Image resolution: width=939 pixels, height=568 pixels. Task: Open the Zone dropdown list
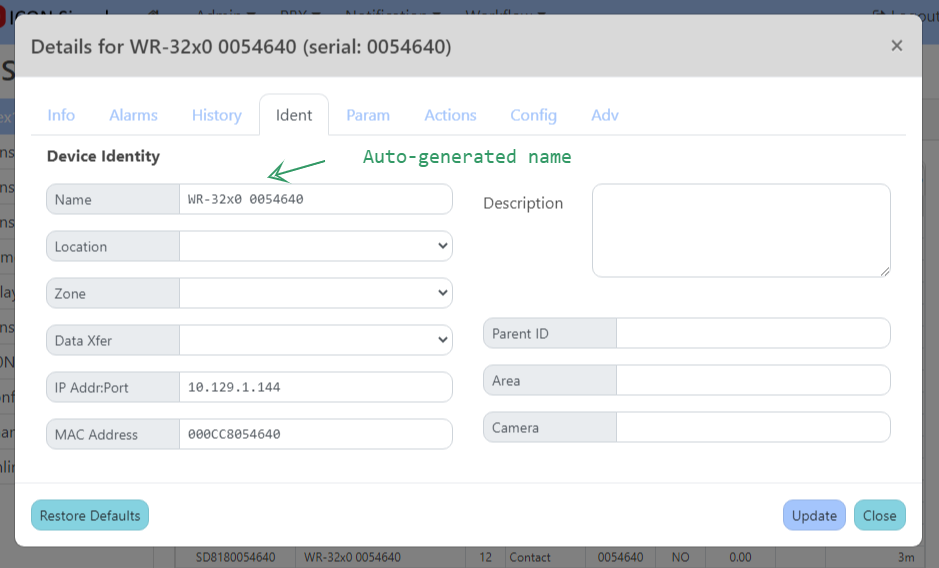(x=315, y=293)
